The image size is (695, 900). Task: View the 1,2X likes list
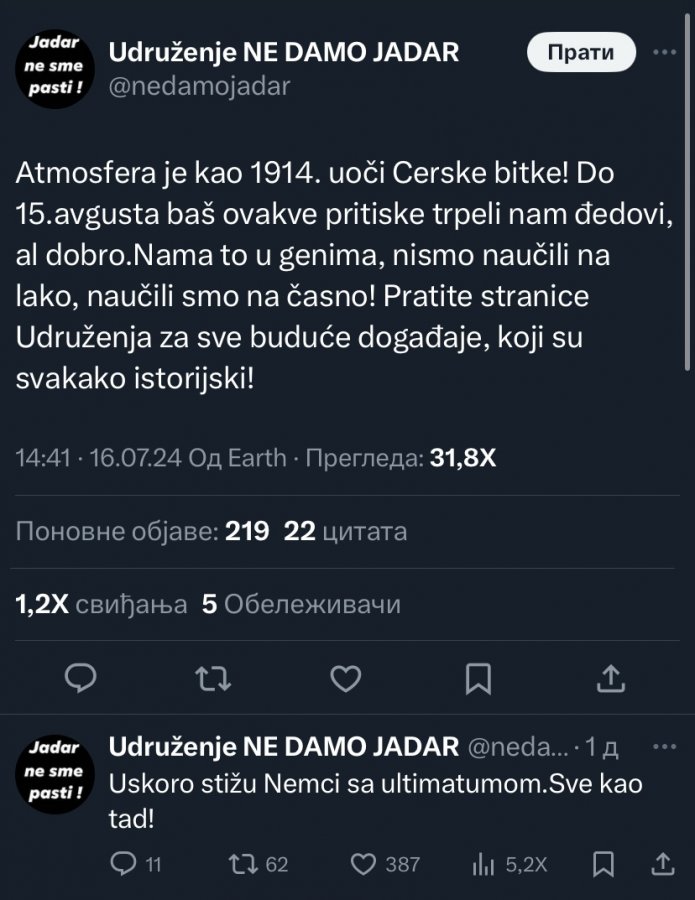point(101,604)
